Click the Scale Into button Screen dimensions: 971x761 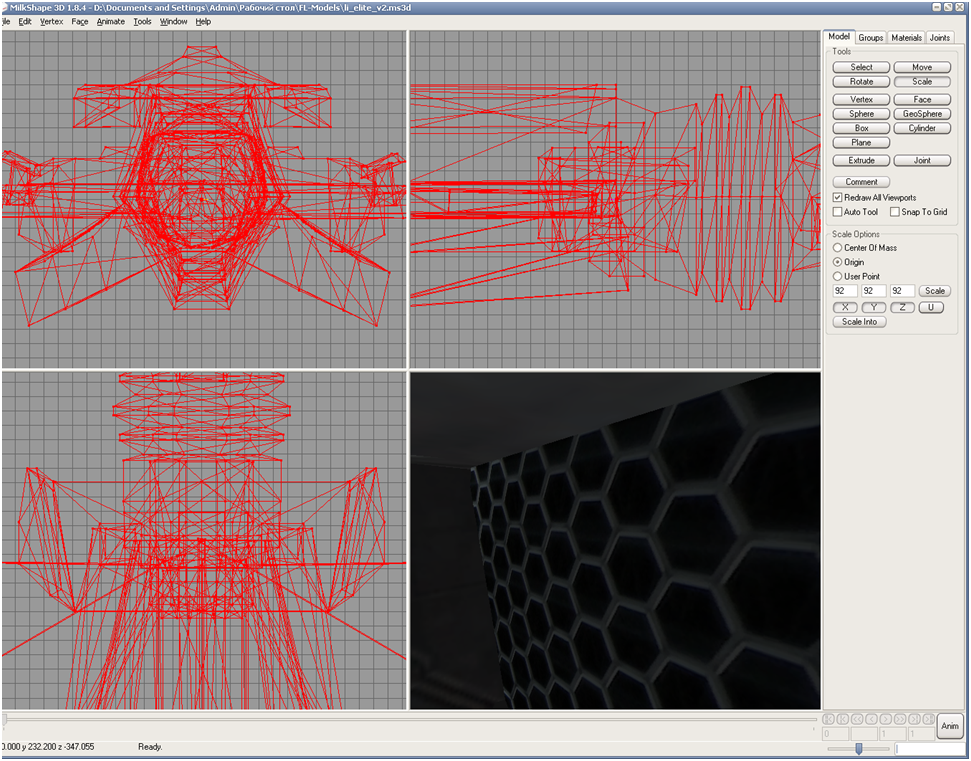(860, 321)
